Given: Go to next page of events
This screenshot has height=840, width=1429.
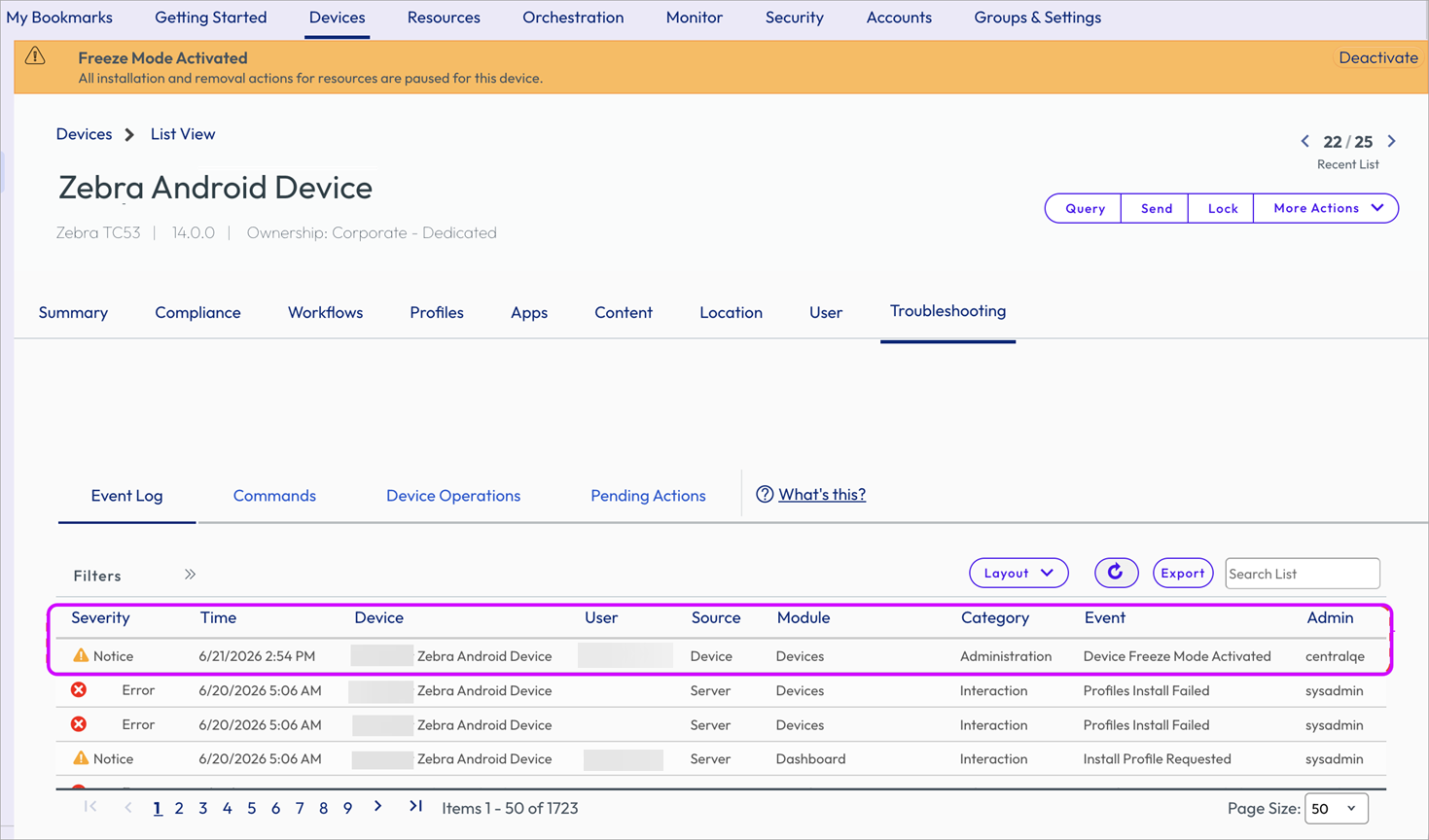Looking at the screenshot, I should pyautogui.click(x=378, y=806).
